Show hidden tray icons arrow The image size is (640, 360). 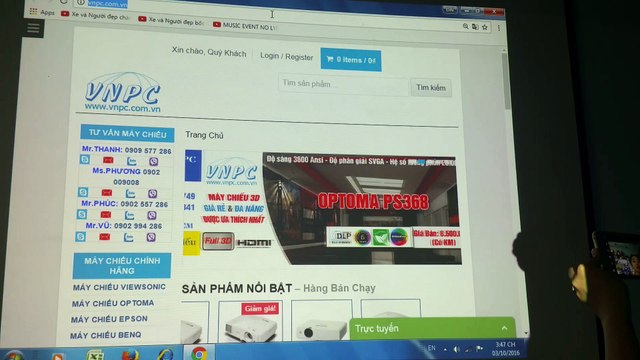[445, 349]
